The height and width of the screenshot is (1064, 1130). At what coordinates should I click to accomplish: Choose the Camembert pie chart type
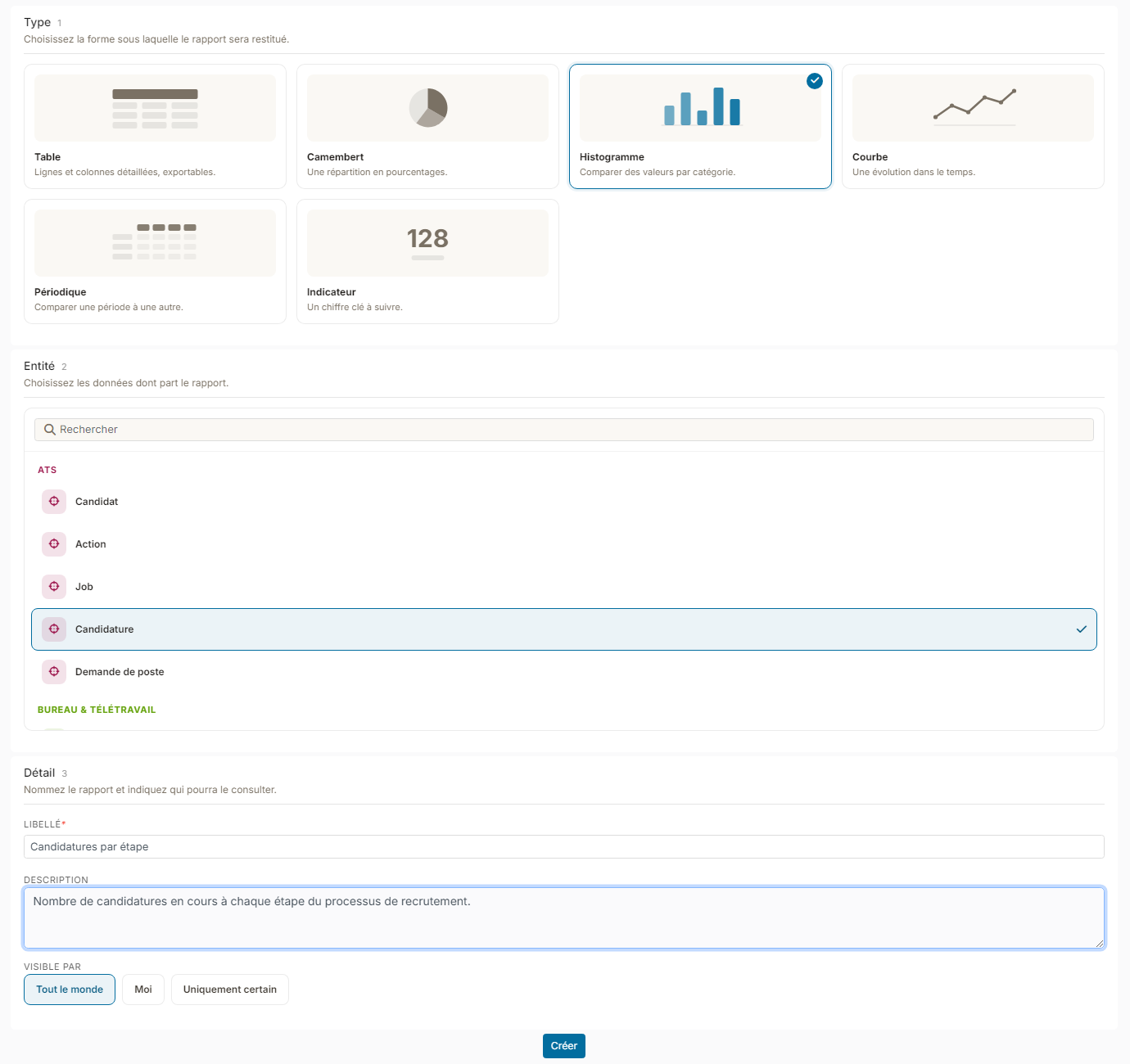pos(427,126)
